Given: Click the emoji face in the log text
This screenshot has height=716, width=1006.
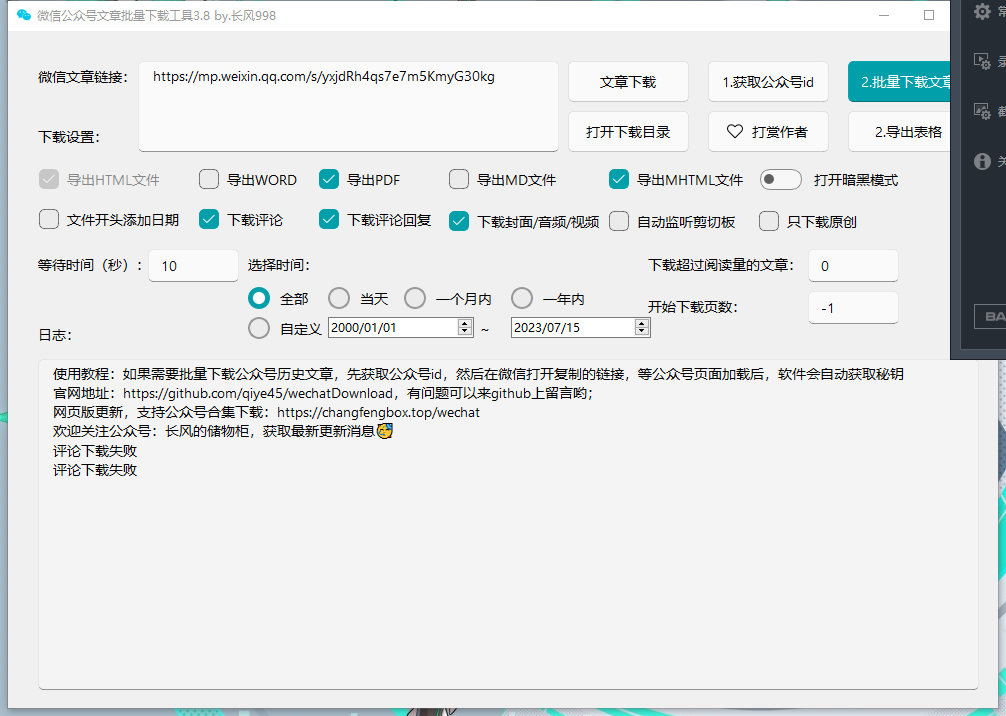Looking at the screenshot, I should pyautogui.click(x=384, y=431).
